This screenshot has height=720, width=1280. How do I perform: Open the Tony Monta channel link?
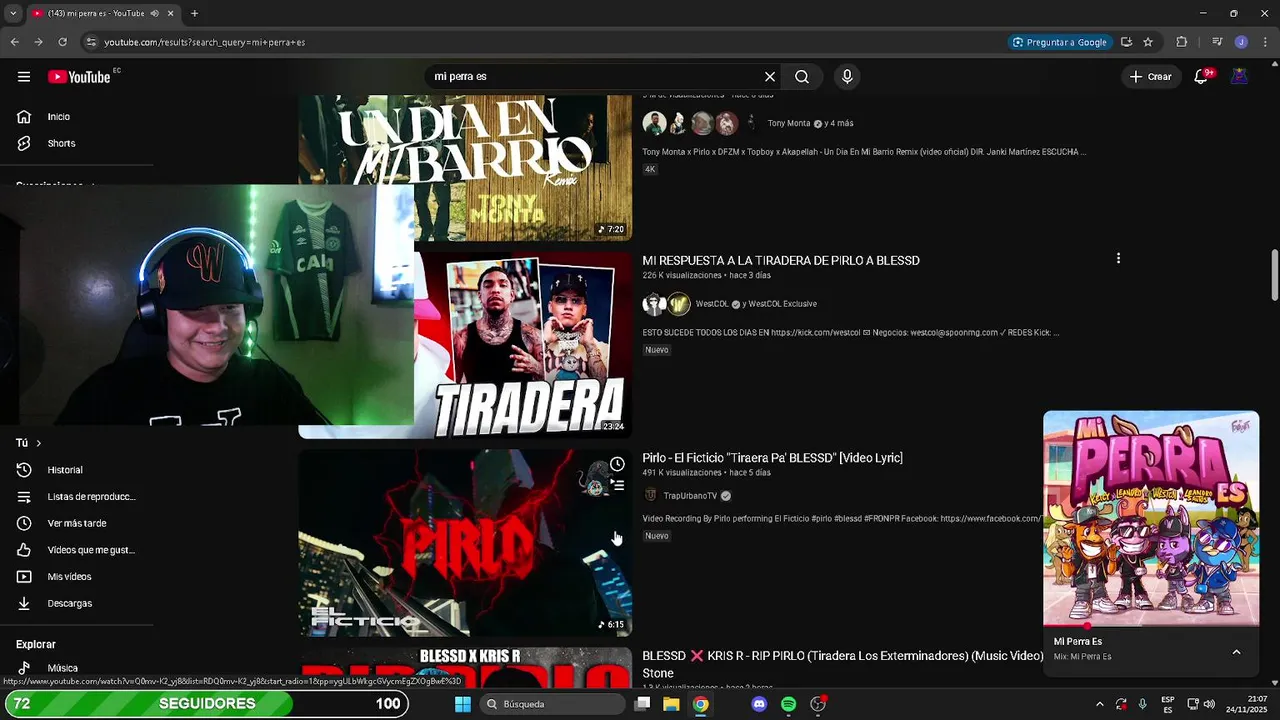(789, 124)
